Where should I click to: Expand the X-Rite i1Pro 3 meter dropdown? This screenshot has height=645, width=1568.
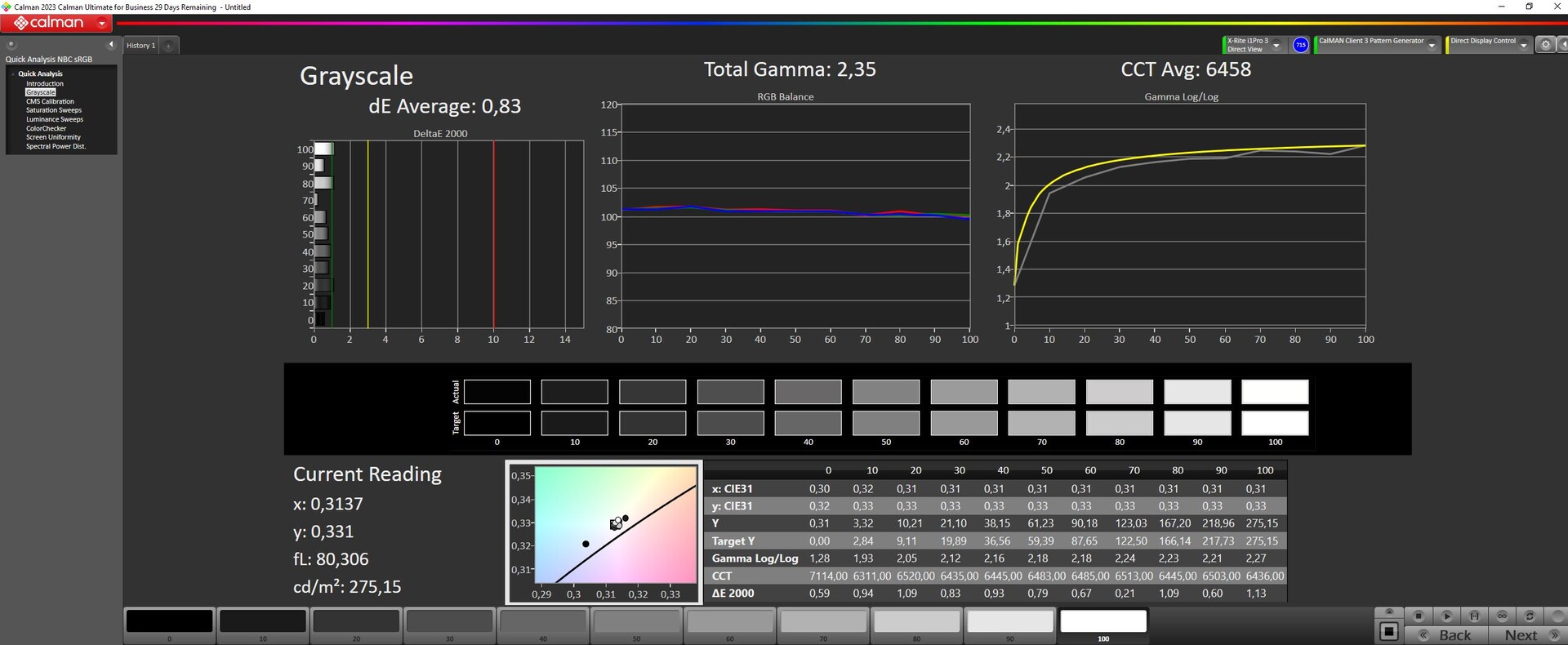1276,46
